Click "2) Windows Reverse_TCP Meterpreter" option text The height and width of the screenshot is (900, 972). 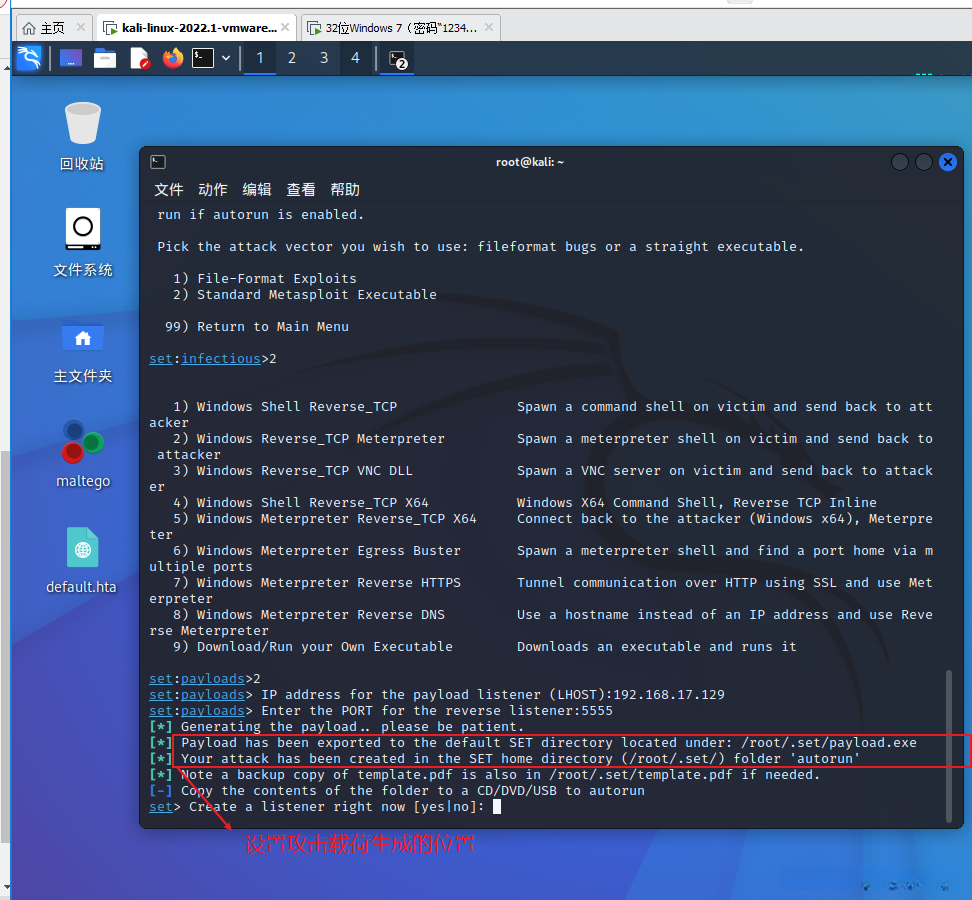(309, 439)
